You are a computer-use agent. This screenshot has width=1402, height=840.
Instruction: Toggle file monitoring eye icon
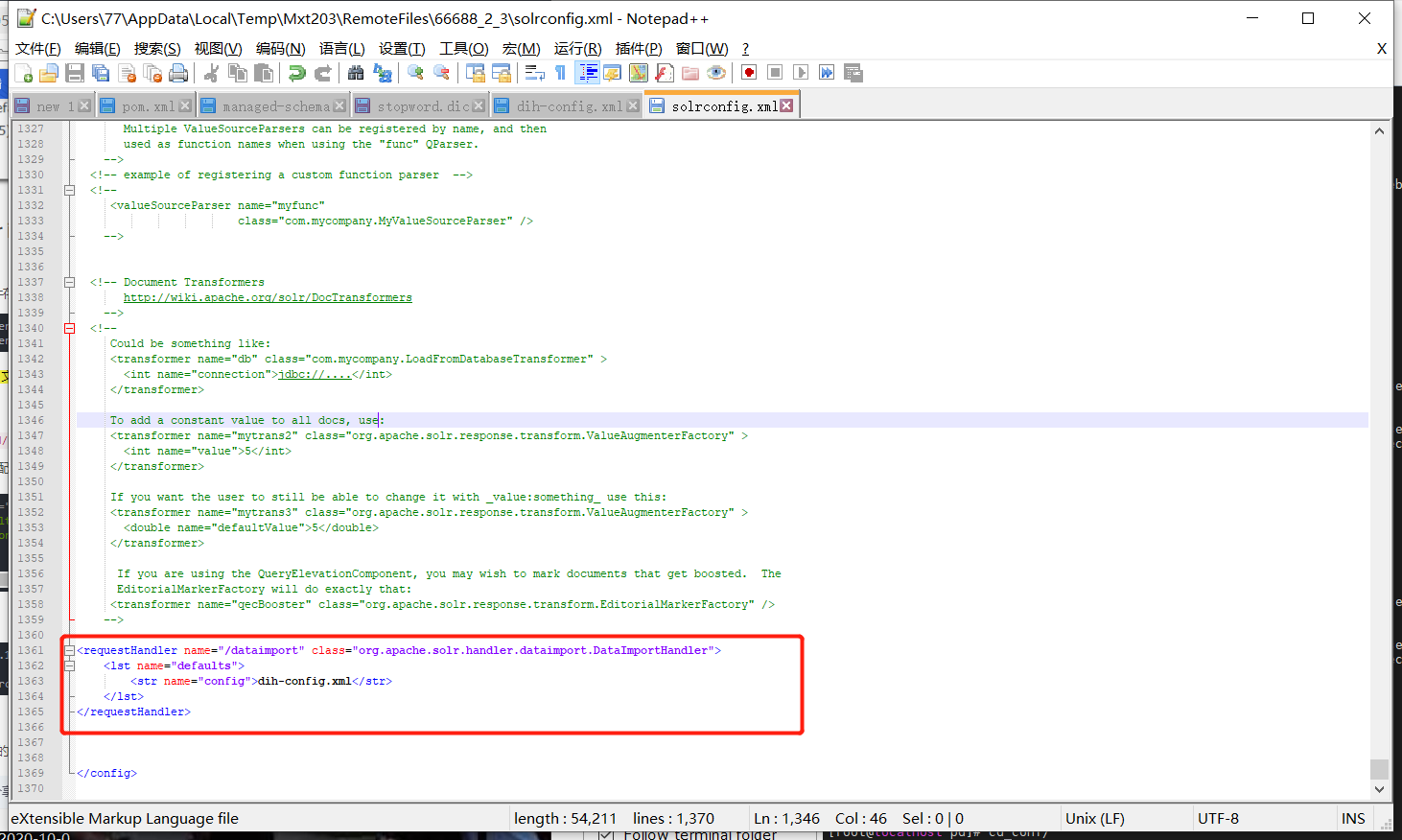tap(716, 73)
